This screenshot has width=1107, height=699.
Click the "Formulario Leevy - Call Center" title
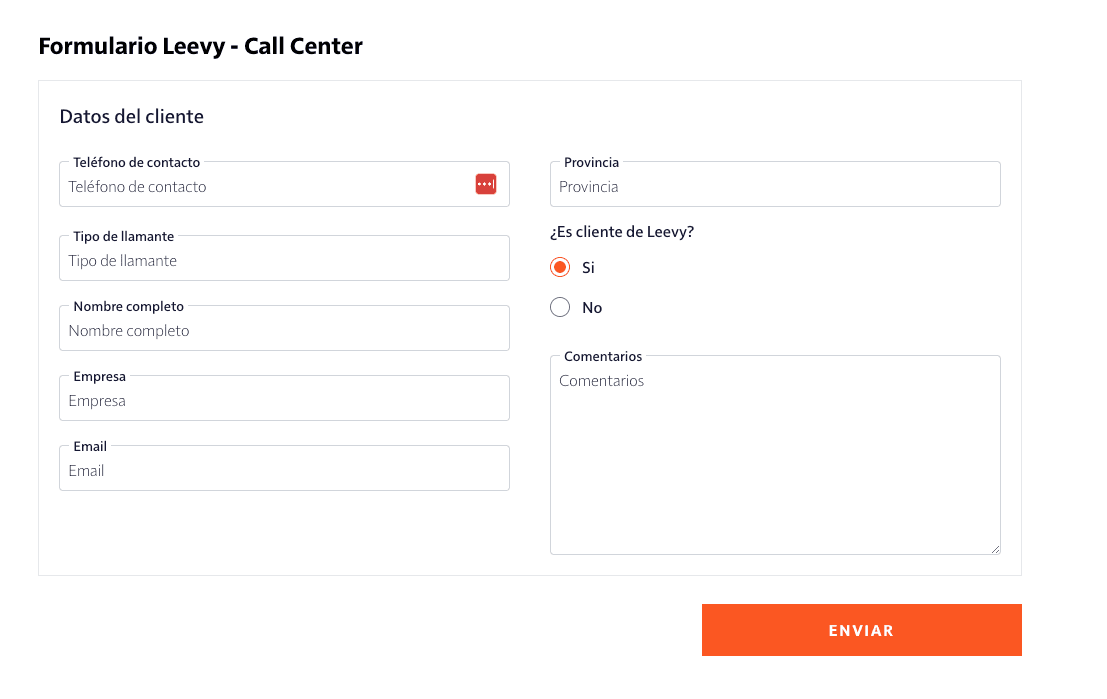point(200,46)
